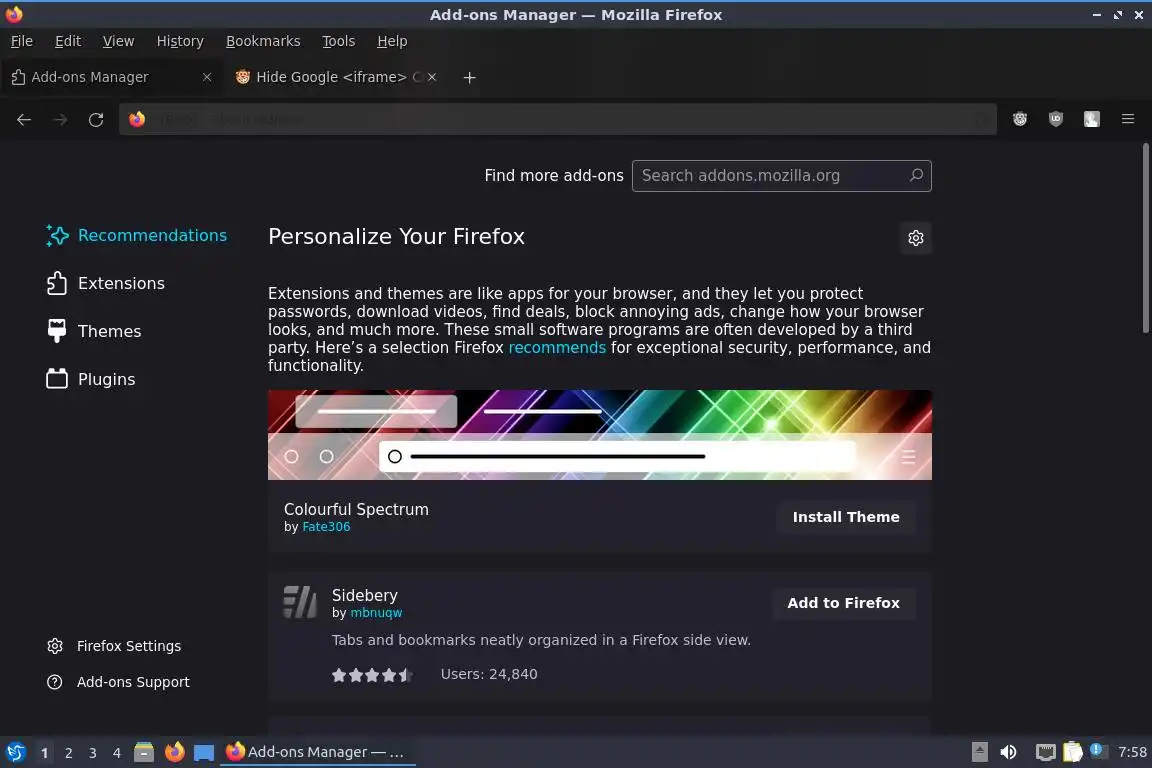Open the gear tools menu for all add-ons

(x=915, y=237)
